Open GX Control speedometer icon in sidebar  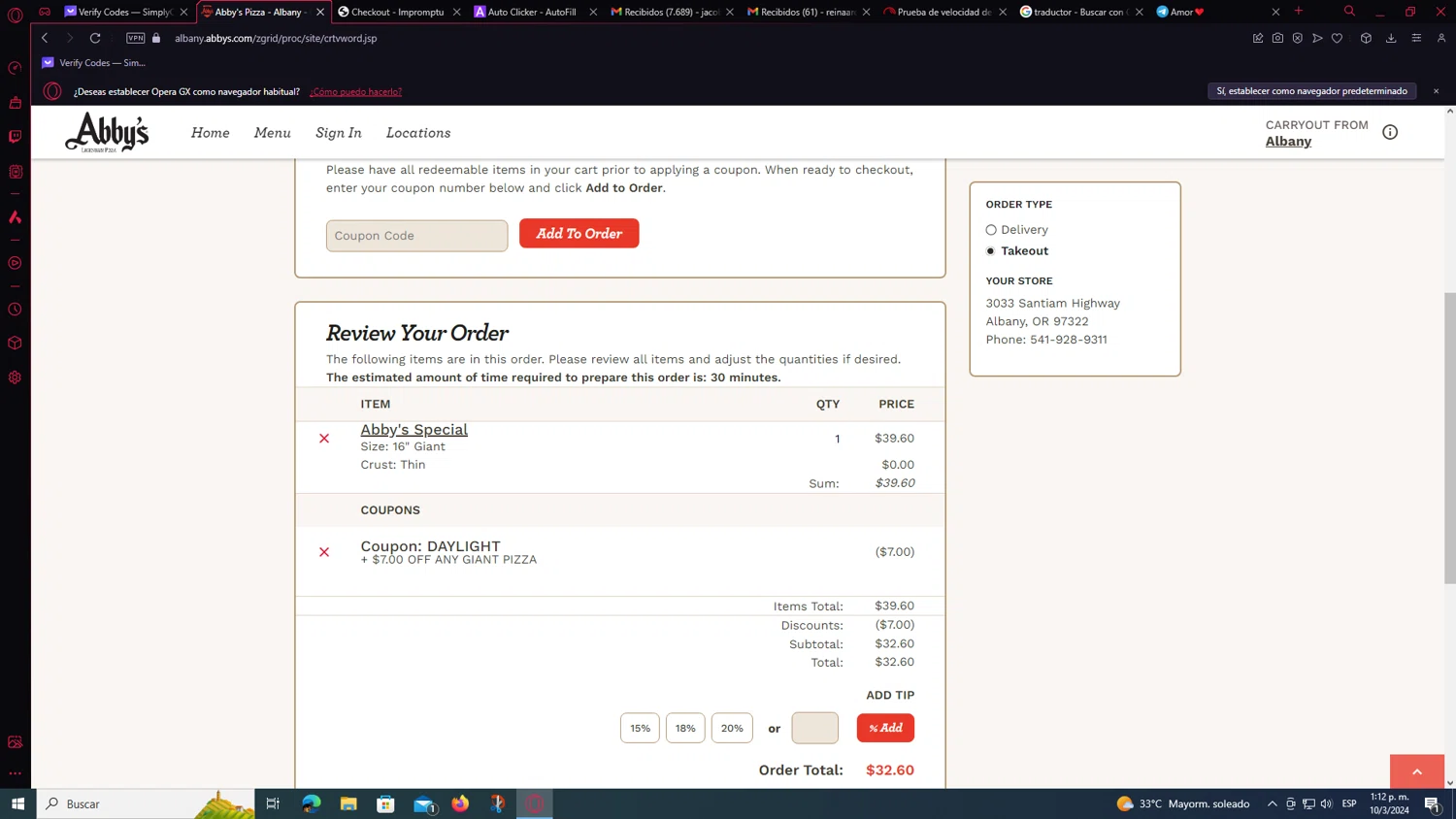point(15,68)
